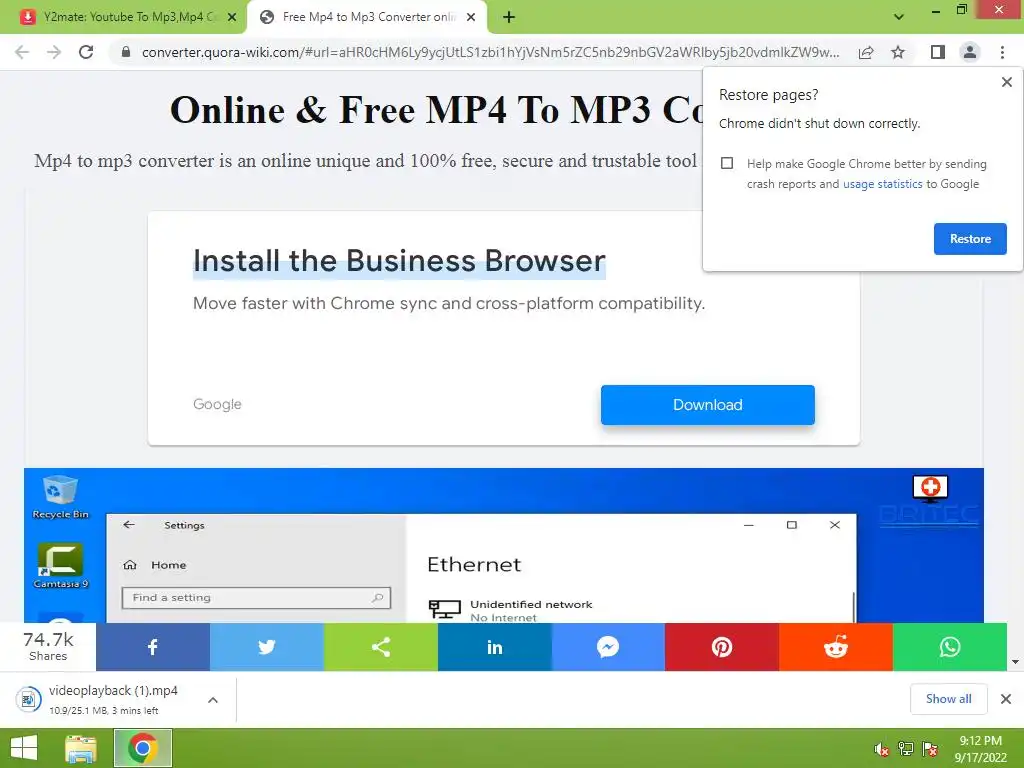Share via Facebook Messenger

coord(608,647)
